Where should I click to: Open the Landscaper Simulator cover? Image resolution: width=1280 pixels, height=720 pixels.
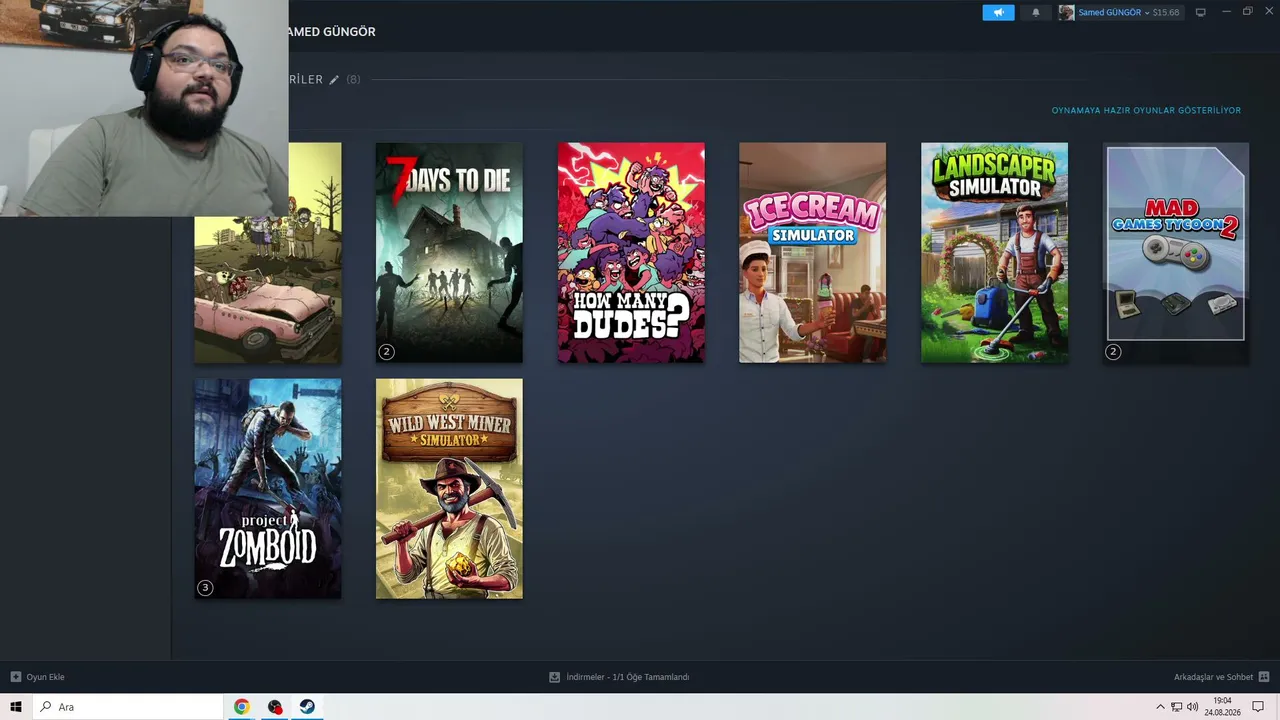click(994, 252)
